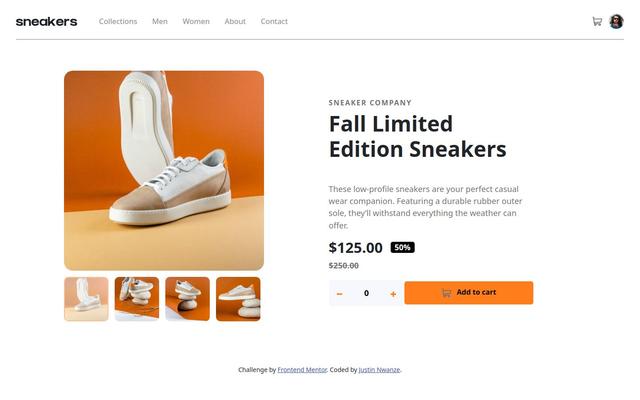
Task: Open the Collections menu item
Action: tap(118, 21)
